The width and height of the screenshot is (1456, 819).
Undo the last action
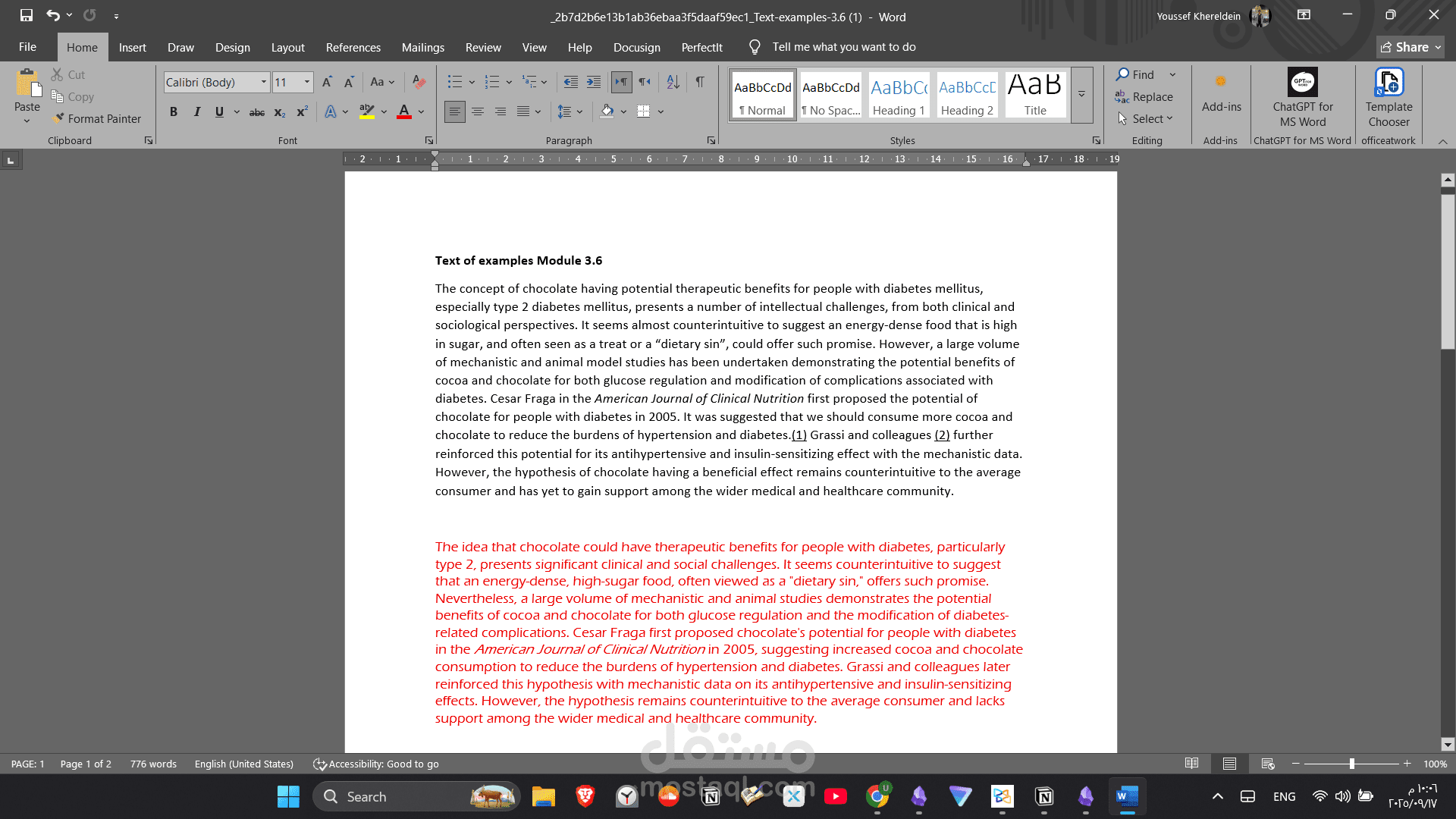coord(52,15)
